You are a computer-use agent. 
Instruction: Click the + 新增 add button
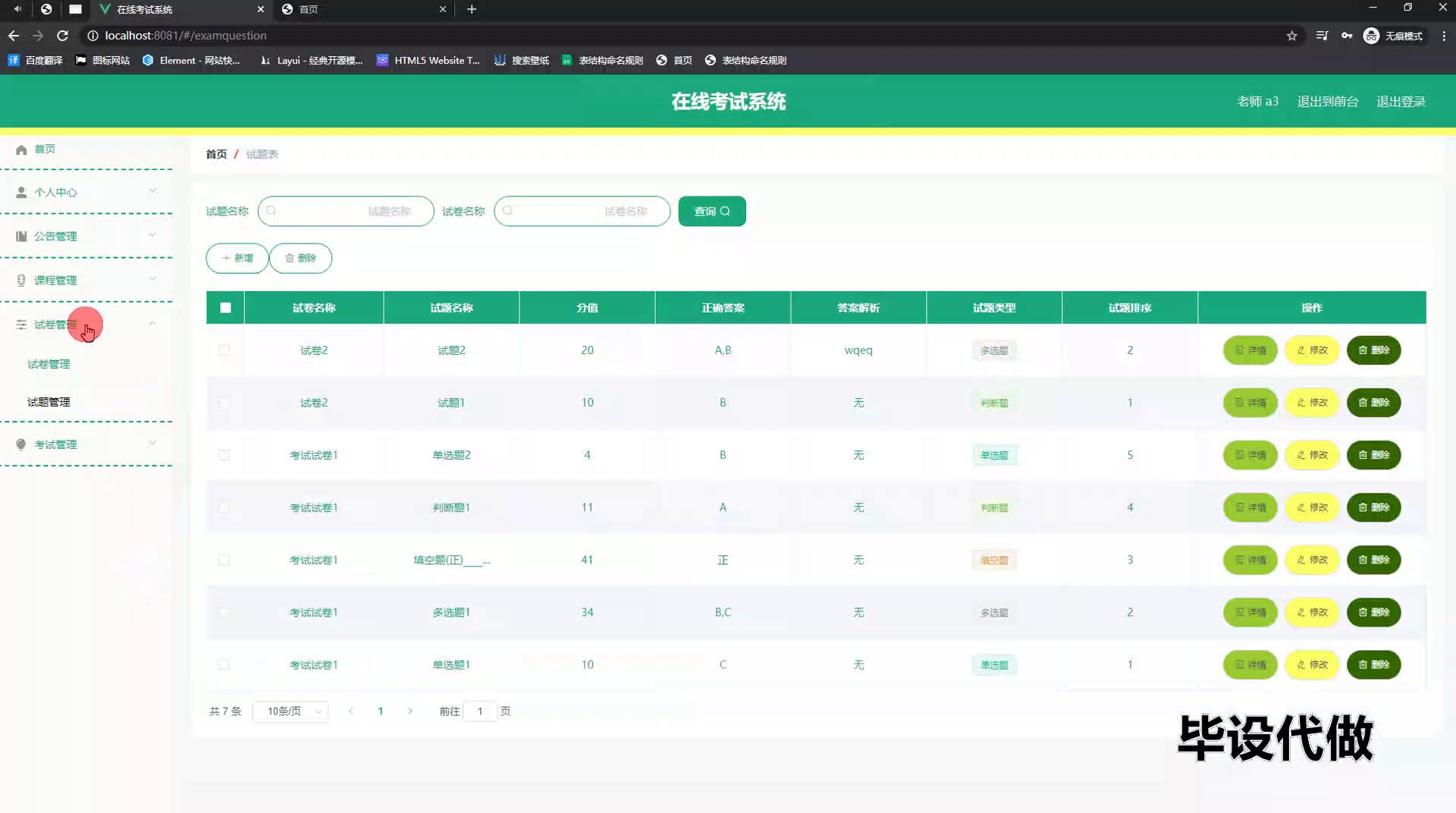pyautogui.click(x=237, y=259)
